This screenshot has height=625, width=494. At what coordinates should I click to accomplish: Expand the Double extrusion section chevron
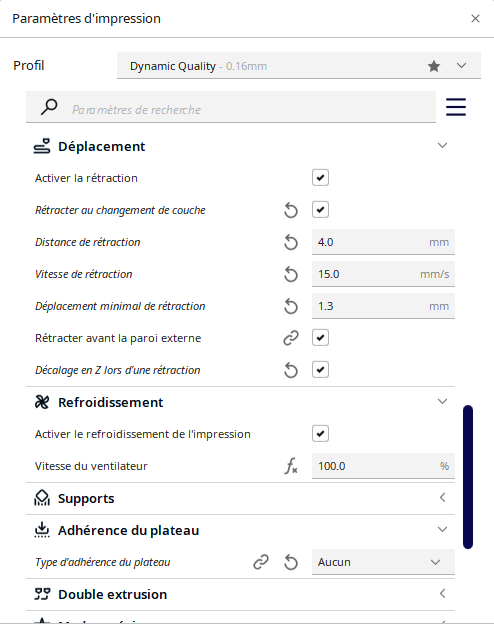click(x=442, y=594)
